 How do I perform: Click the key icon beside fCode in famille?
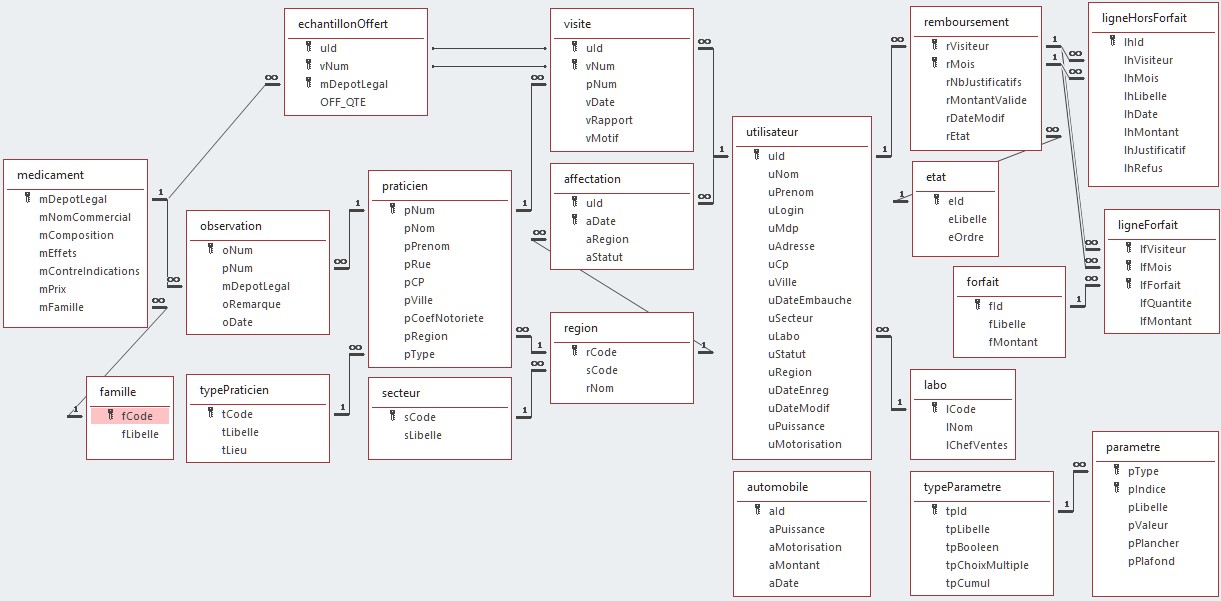(x=111, y=416)
